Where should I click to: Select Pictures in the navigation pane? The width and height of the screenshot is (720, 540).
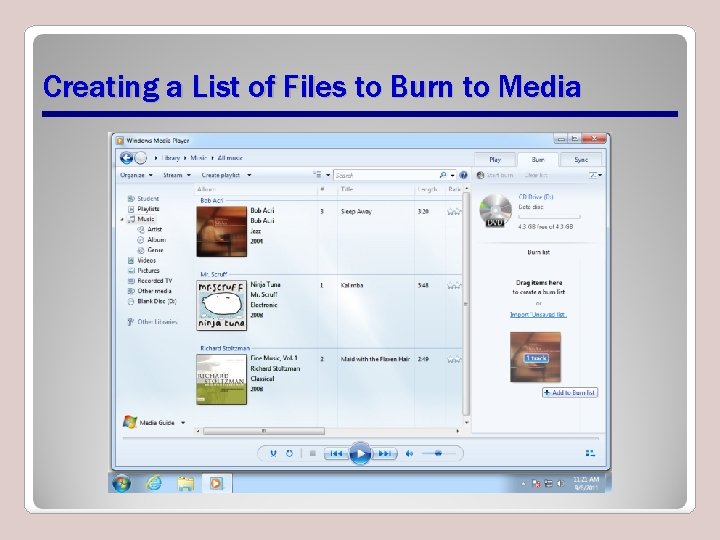(143, 270)
